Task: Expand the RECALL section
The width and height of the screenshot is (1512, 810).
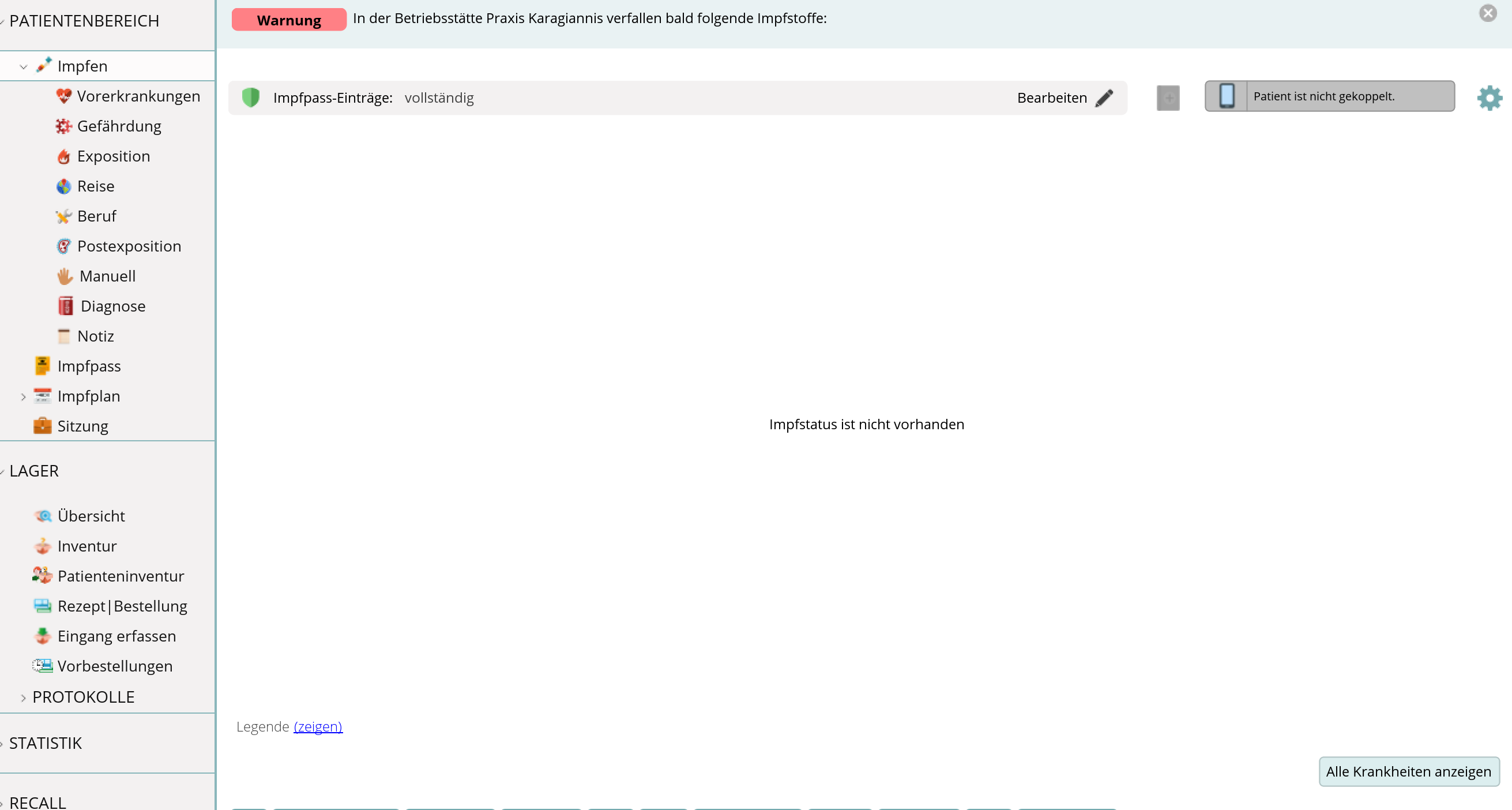Action: pyautogui.click(x=2, y=803)
